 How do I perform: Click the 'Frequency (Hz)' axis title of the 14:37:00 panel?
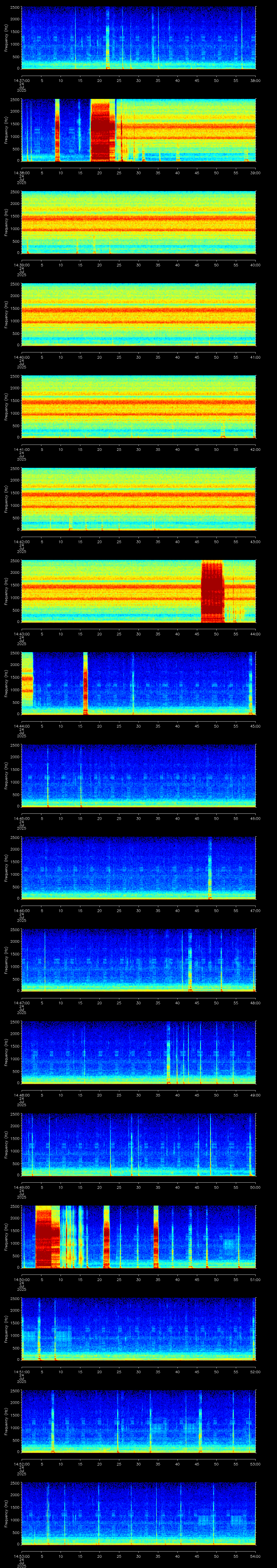(6, 38)
